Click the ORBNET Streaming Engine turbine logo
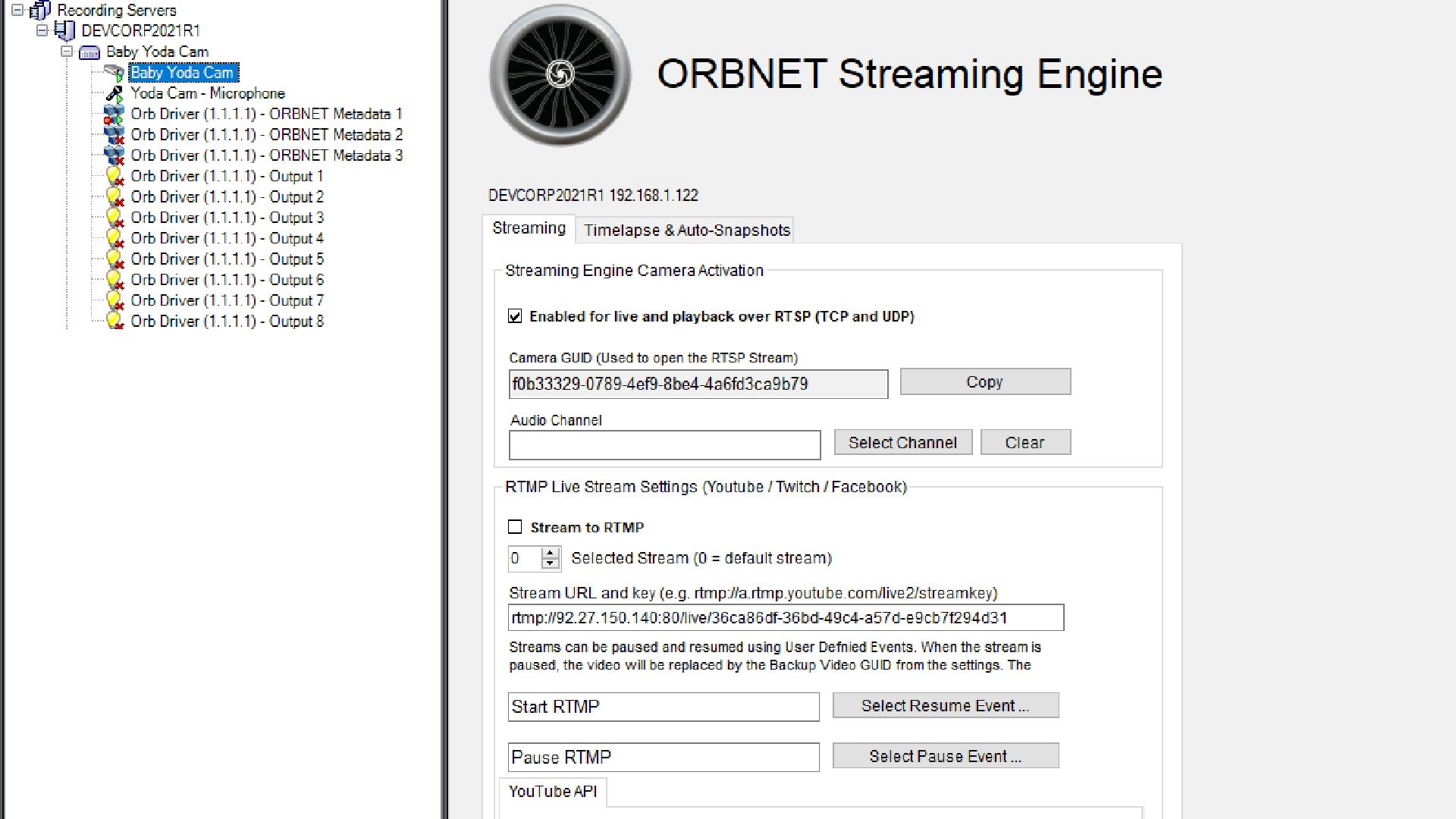Screen dimensions: 1456x819 (x=560, y=75)
